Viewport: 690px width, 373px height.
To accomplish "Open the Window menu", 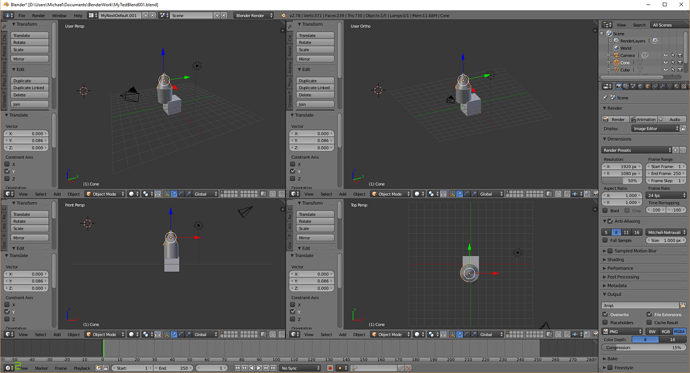I will 59,15.
